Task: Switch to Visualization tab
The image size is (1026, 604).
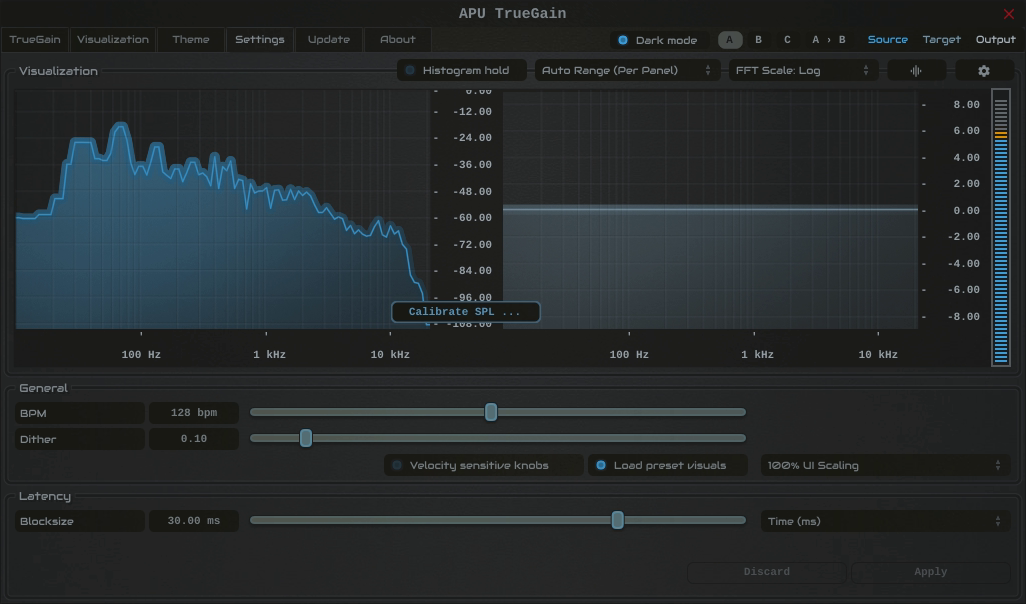Action: [113, 40]
